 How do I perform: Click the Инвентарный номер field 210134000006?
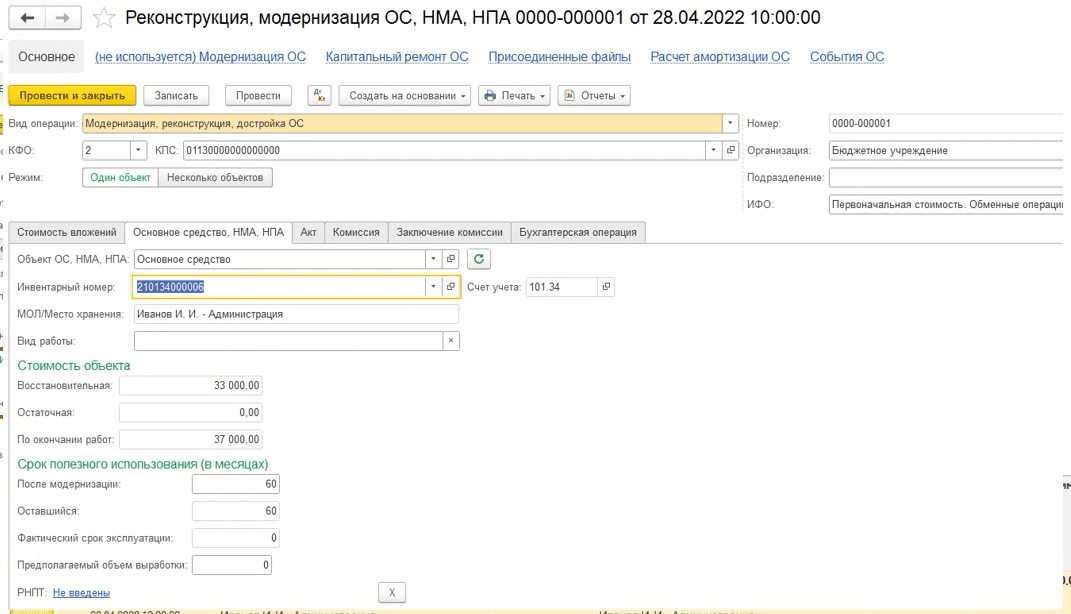(x=279, y=287)
